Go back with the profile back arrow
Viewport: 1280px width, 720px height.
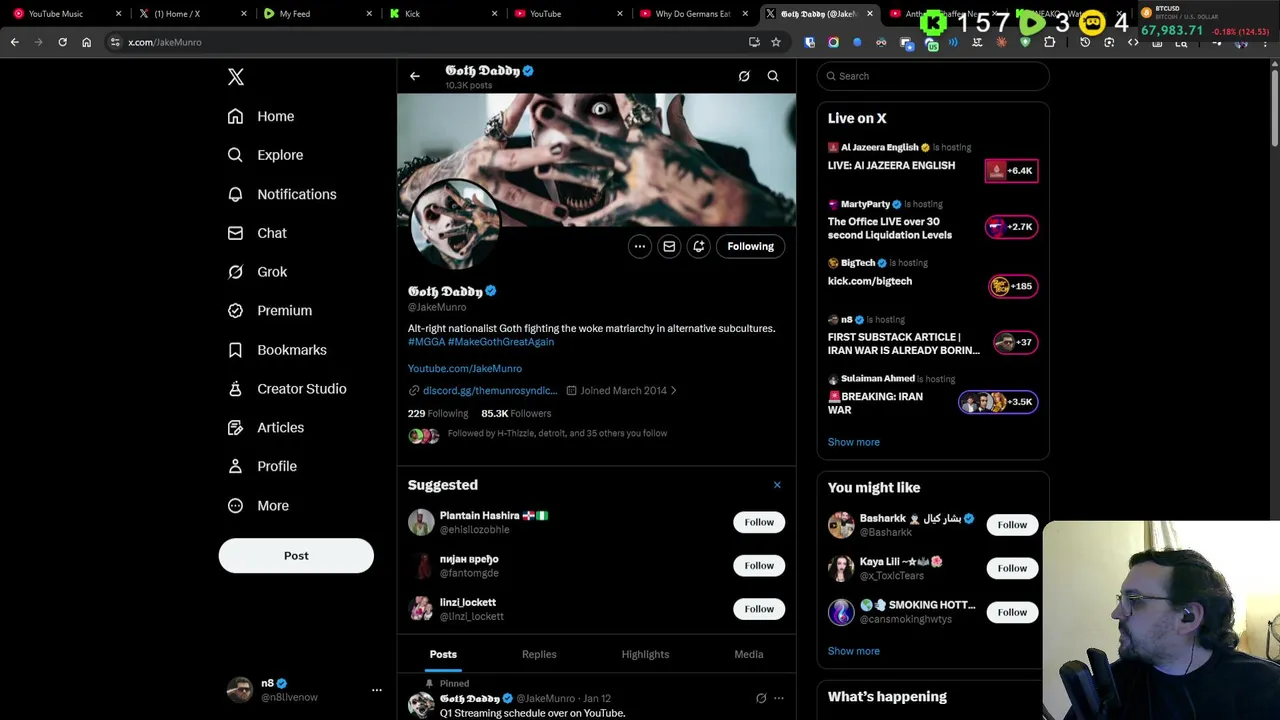[415, 76]
